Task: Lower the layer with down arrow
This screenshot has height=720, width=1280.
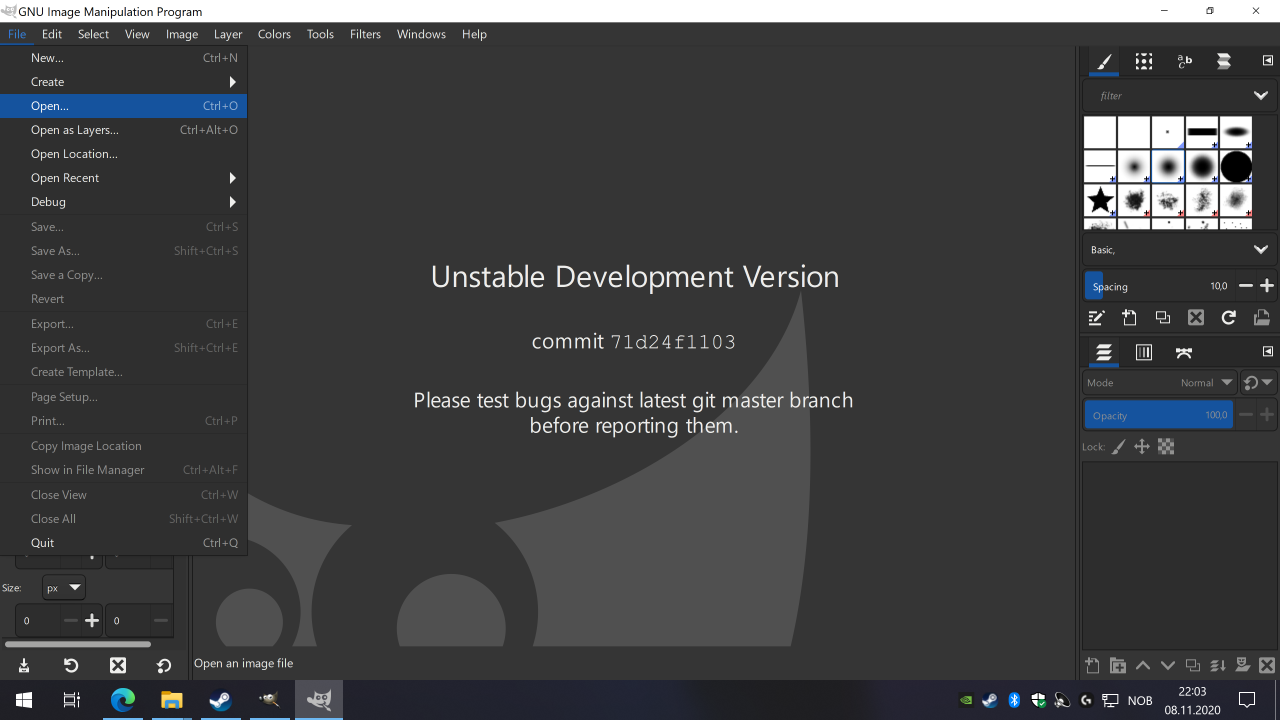Action: 1167,666
